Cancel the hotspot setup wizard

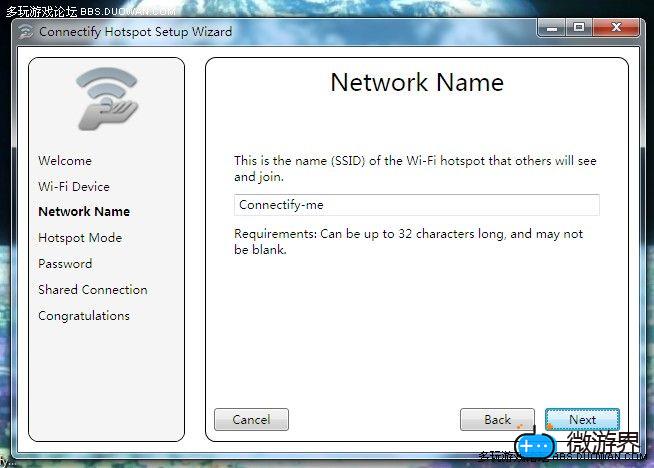pos(252,419)
